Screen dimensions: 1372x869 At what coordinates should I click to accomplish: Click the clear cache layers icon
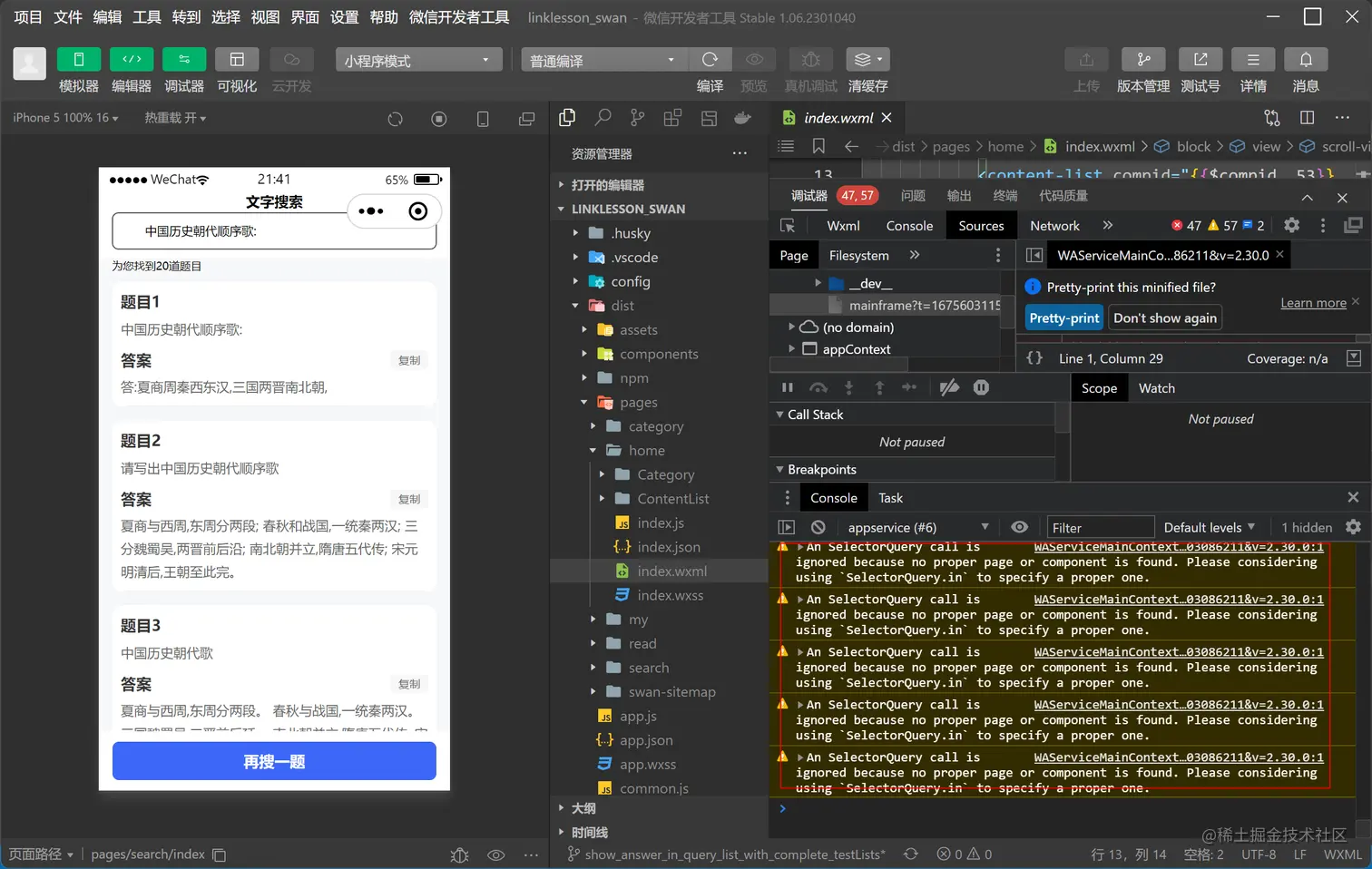click(867, 59)
